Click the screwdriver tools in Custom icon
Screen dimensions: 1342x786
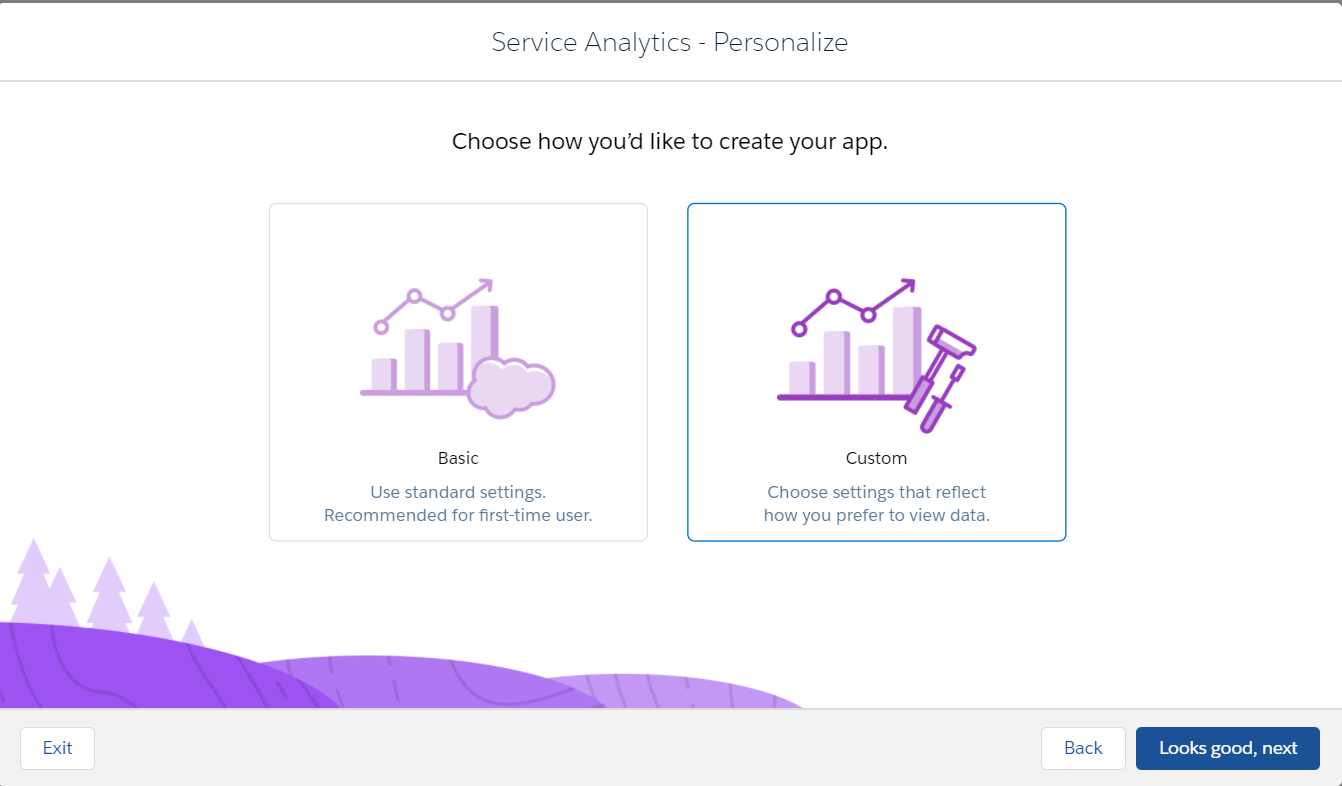[x=939, y=379]
